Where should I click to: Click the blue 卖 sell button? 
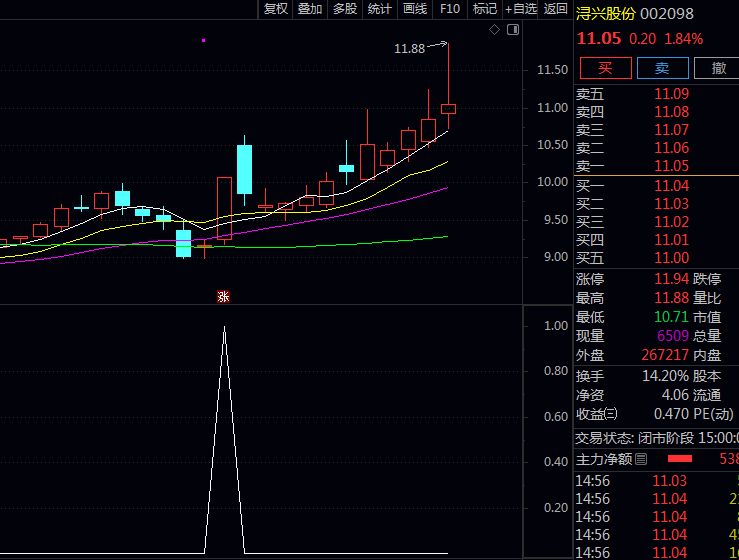663,68
